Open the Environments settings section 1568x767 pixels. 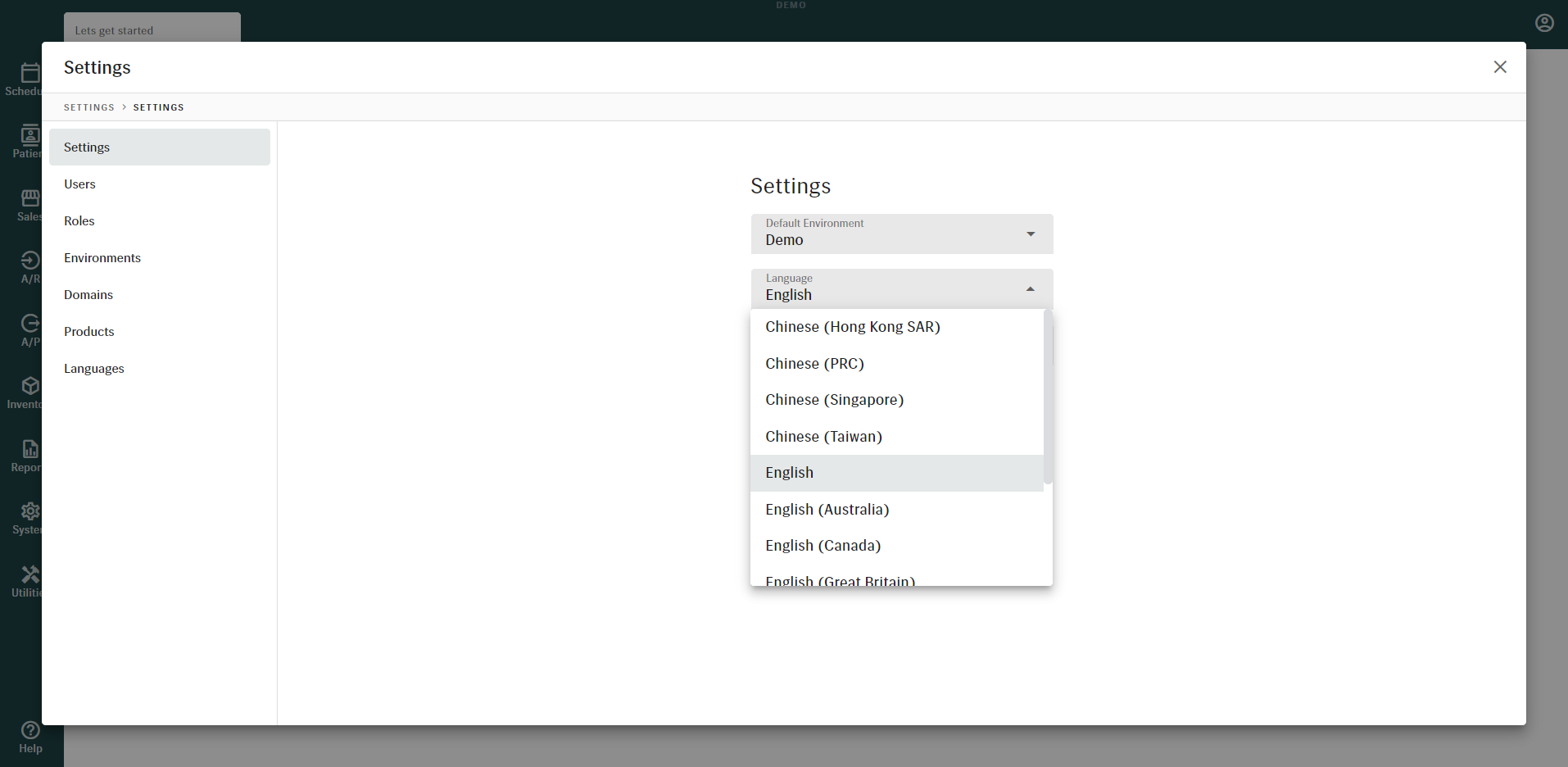102,258
